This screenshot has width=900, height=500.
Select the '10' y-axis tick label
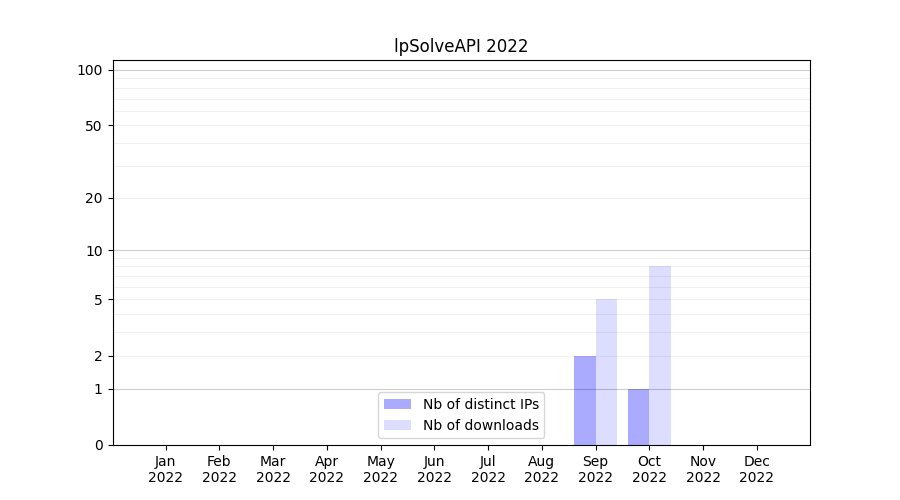[94, 251]
